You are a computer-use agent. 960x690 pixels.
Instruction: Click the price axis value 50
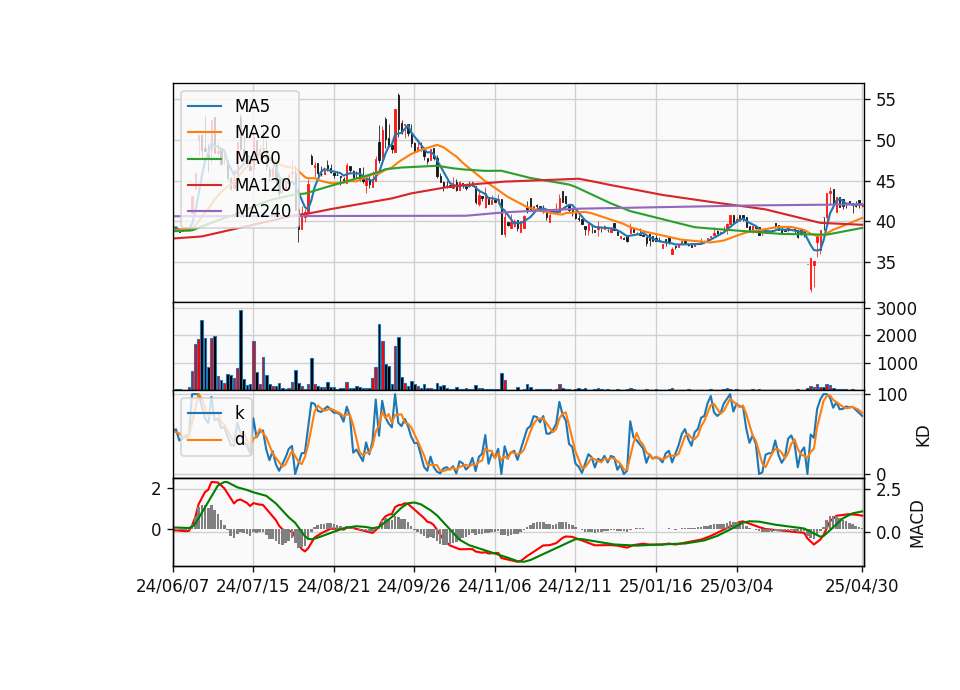click(x=885, y=141)
